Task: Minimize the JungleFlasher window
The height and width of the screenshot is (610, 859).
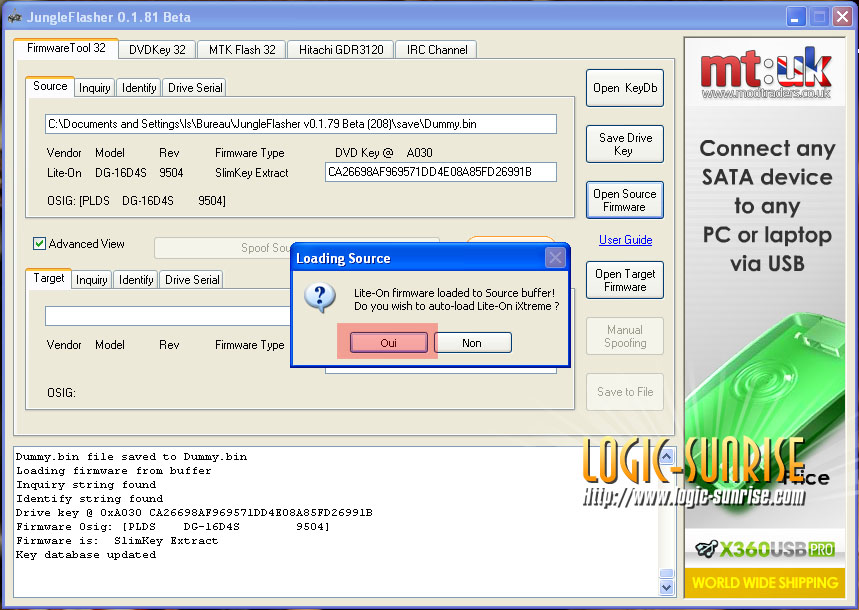Action: click(x=795, y=17)
